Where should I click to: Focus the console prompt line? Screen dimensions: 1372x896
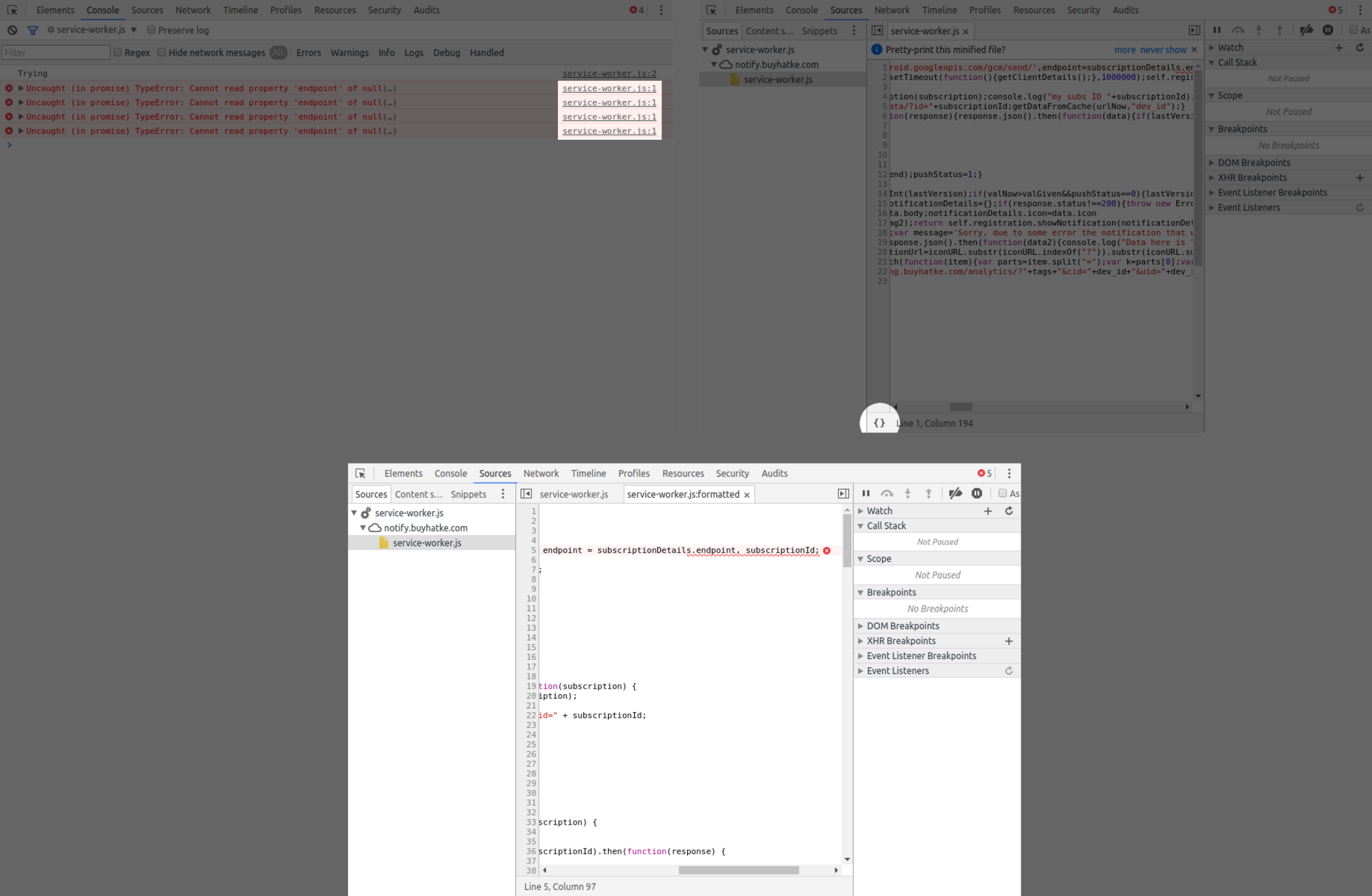coord(336,145)
